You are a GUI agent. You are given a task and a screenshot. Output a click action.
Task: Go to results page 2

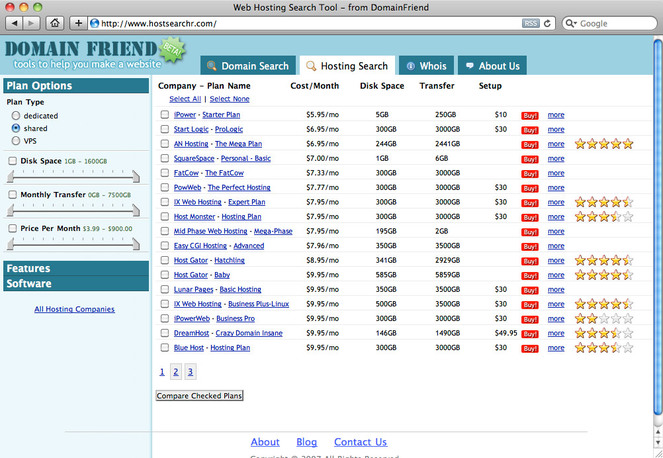pos(176,372)
